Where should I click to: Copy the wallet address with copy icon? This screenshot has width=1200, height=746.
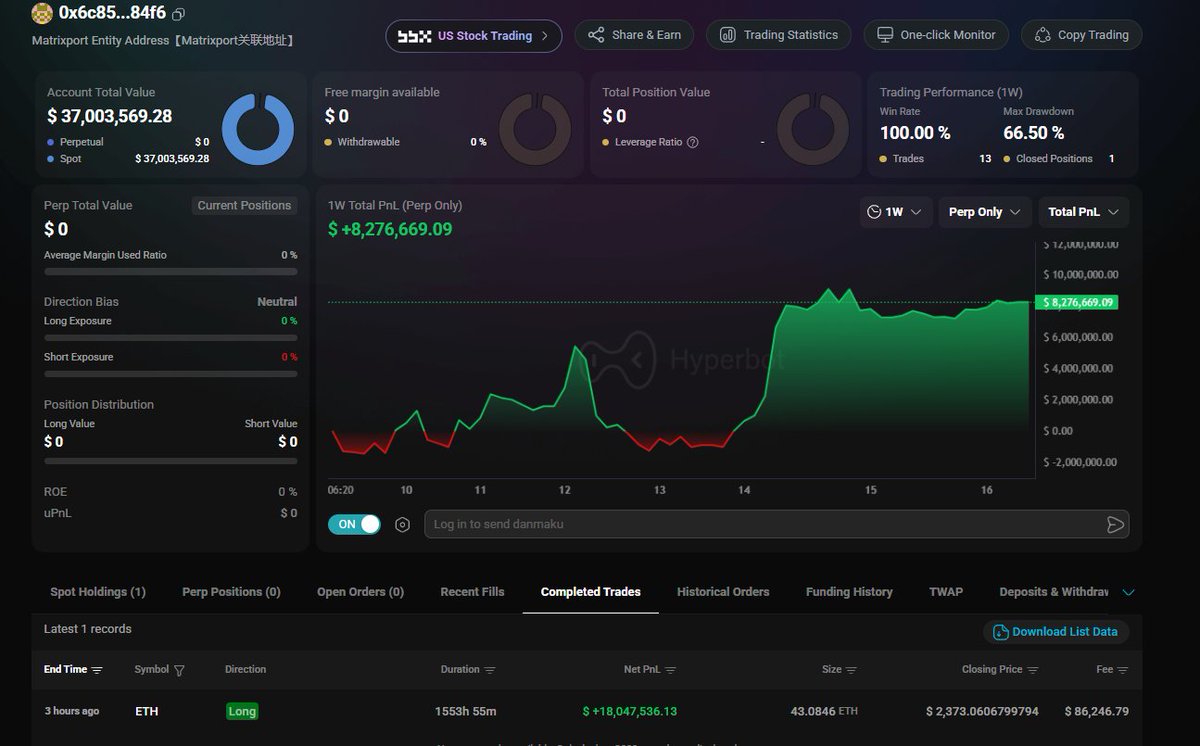pos(179,14)
